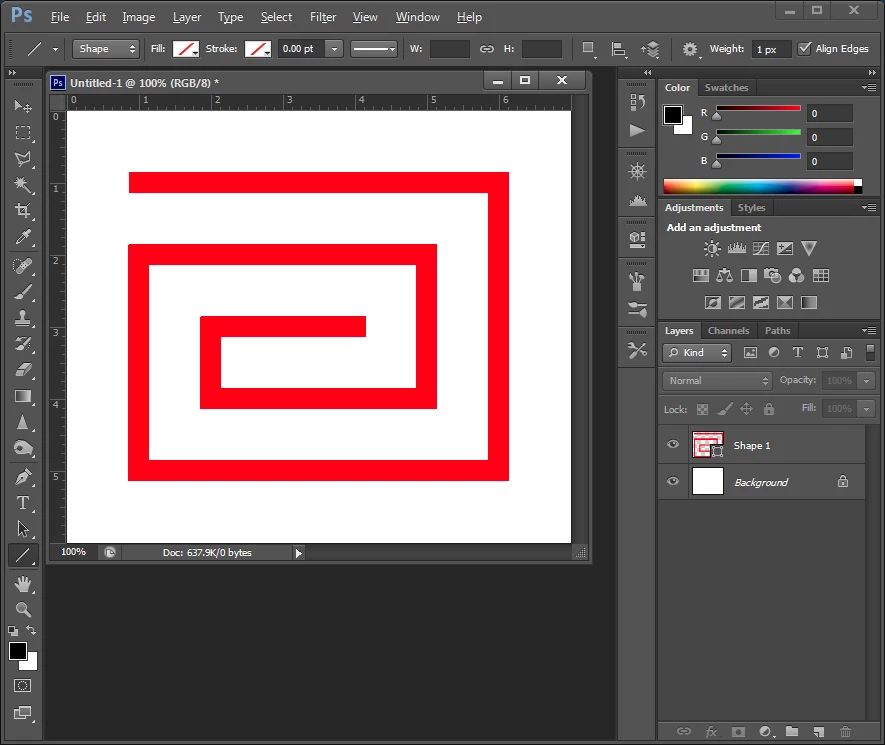
Task: Lock all layer attributes
Action: [x=769, y=409]
